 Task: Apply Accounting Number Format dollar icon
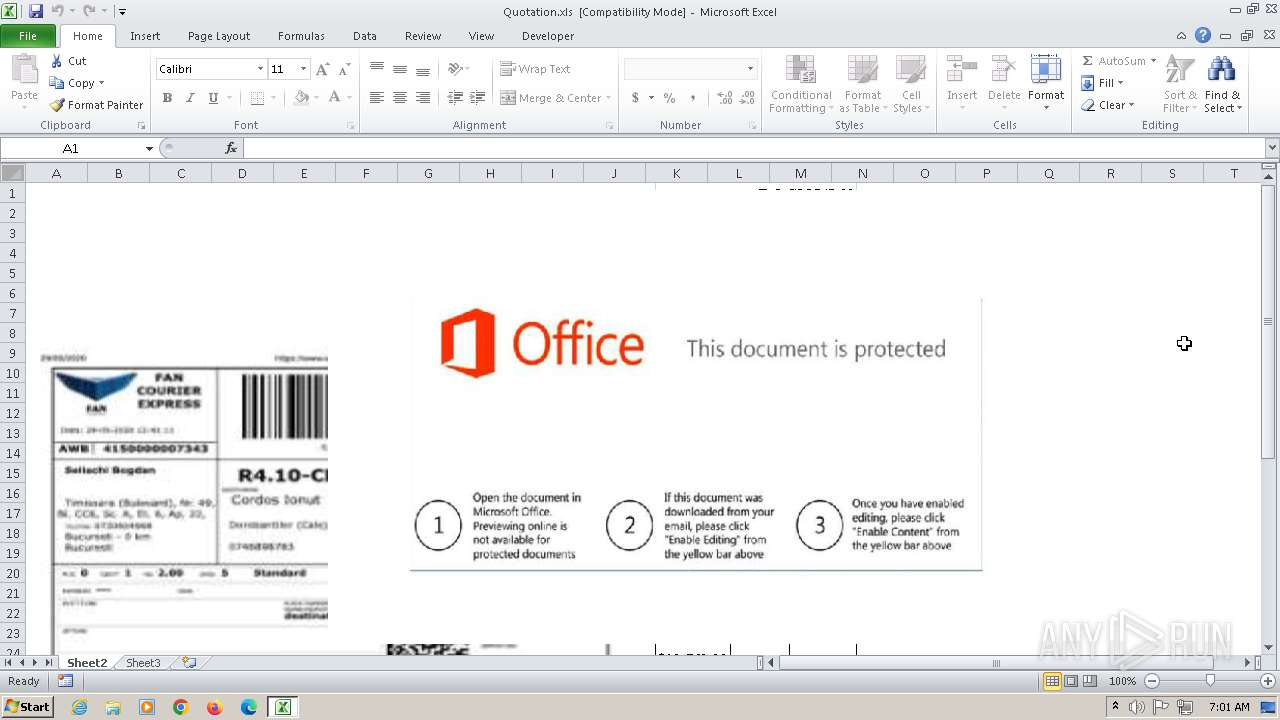(x=635, y=98)
